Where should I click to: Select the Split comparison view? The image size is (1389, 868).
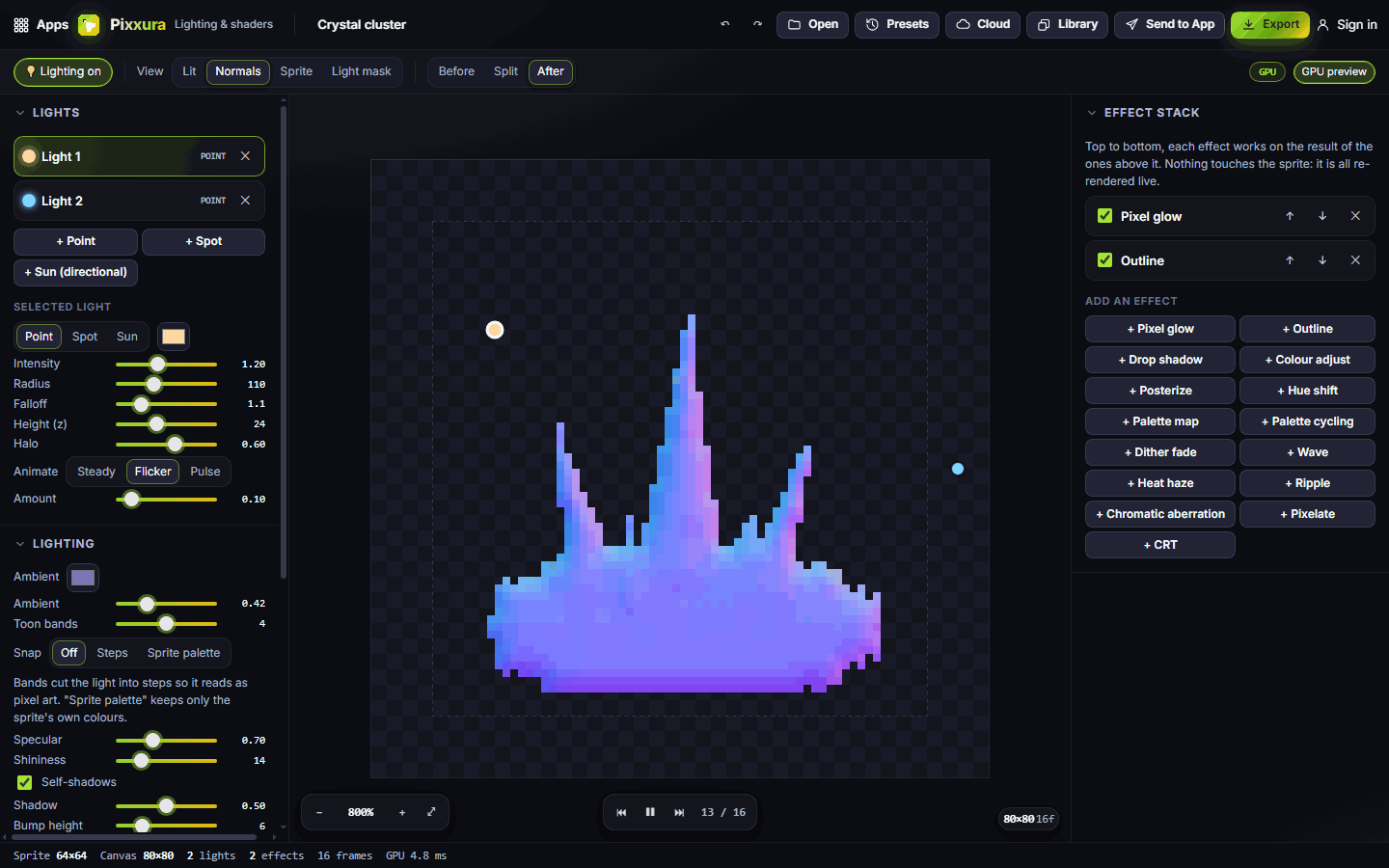click(x=505, y=71)
